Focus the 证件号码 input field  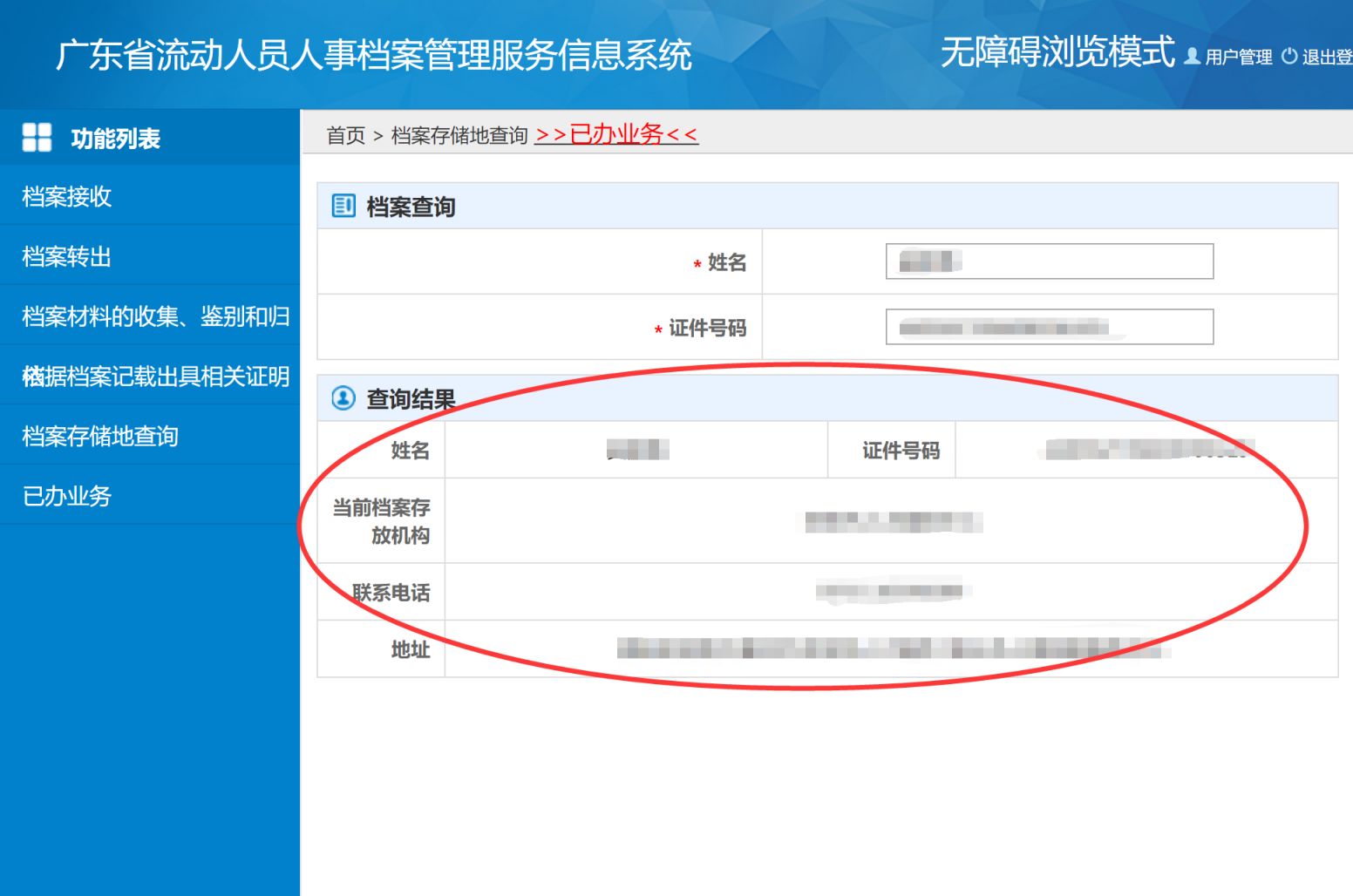[1049, 327]
